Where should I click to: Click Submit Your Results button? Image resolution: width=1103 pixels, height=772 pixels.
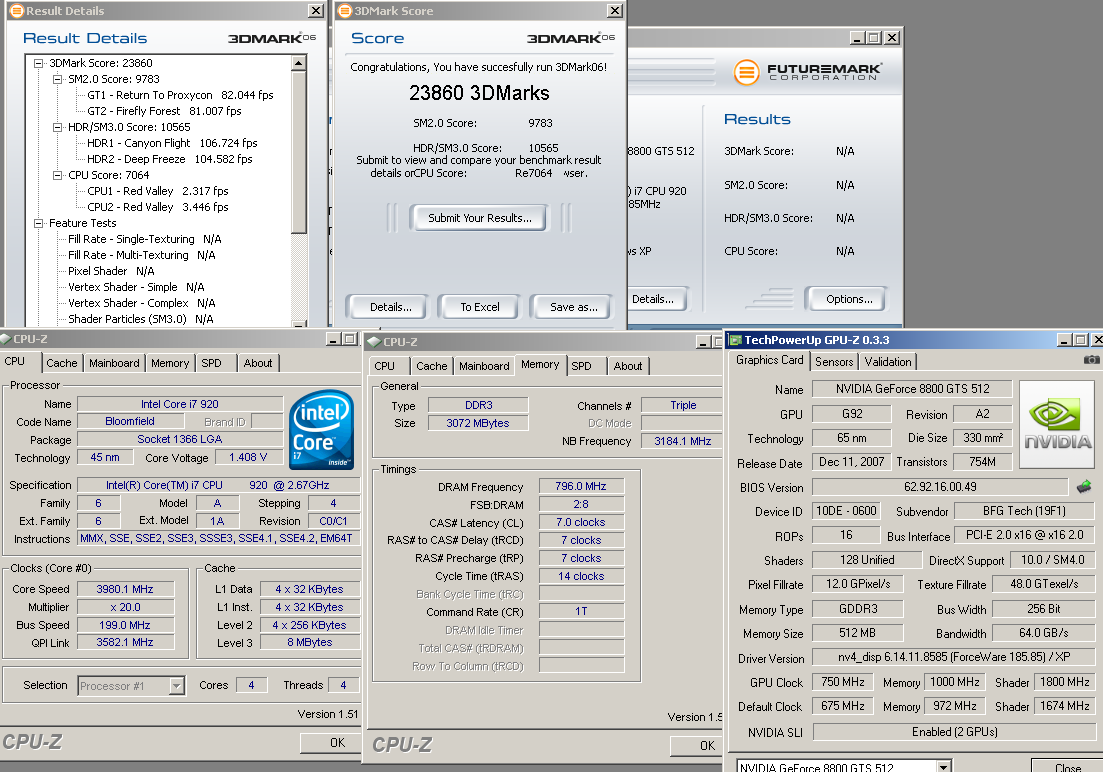tap(480, 218)
